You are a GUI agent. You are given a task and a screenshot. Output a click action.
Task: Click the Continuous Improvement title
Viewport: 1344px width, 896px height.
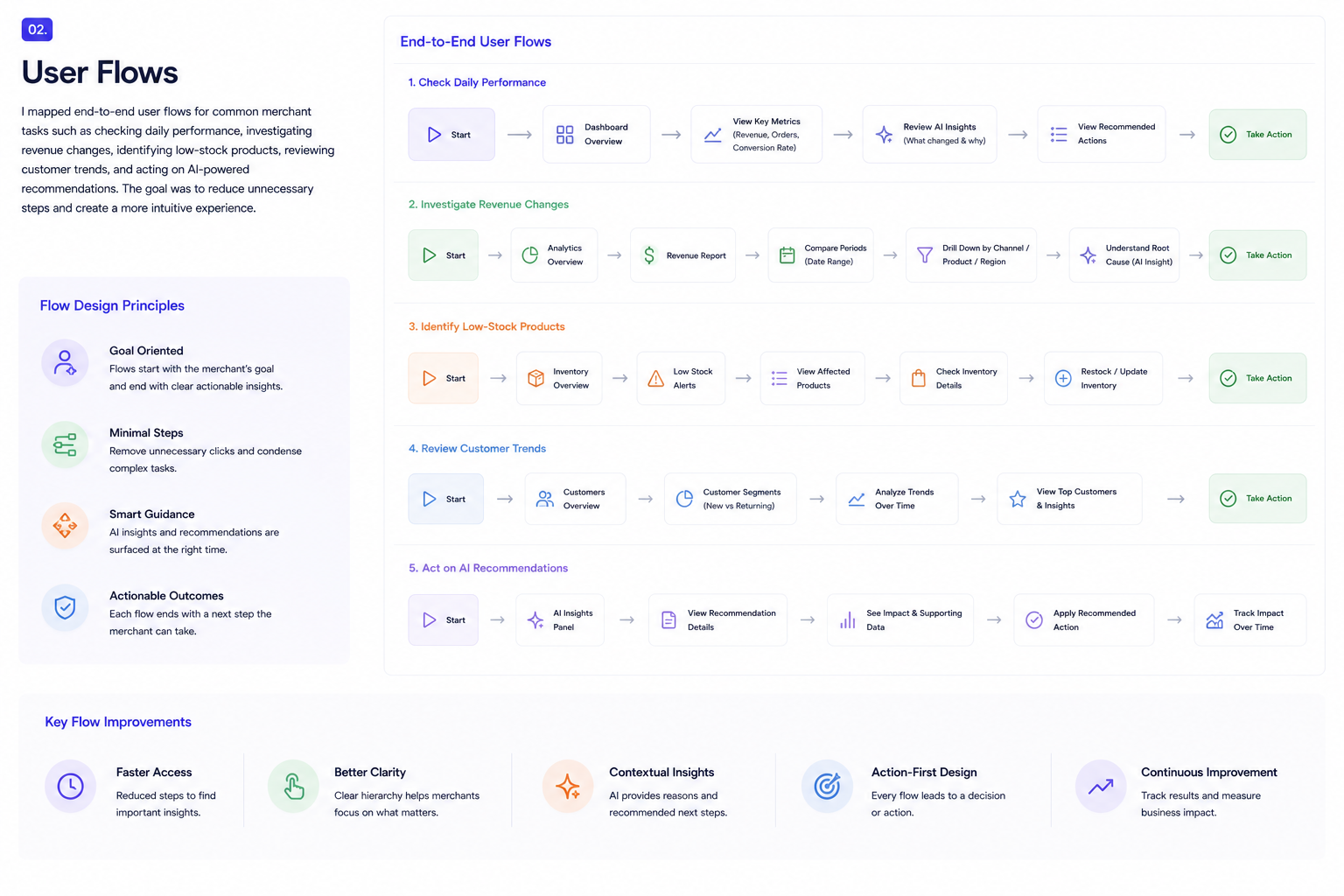point(1209,773)
